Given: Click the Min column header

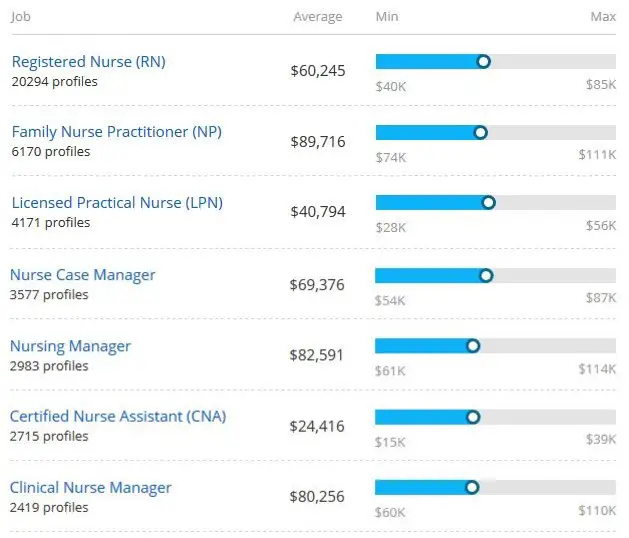Looking at the screenshot, I should [387, 17].
